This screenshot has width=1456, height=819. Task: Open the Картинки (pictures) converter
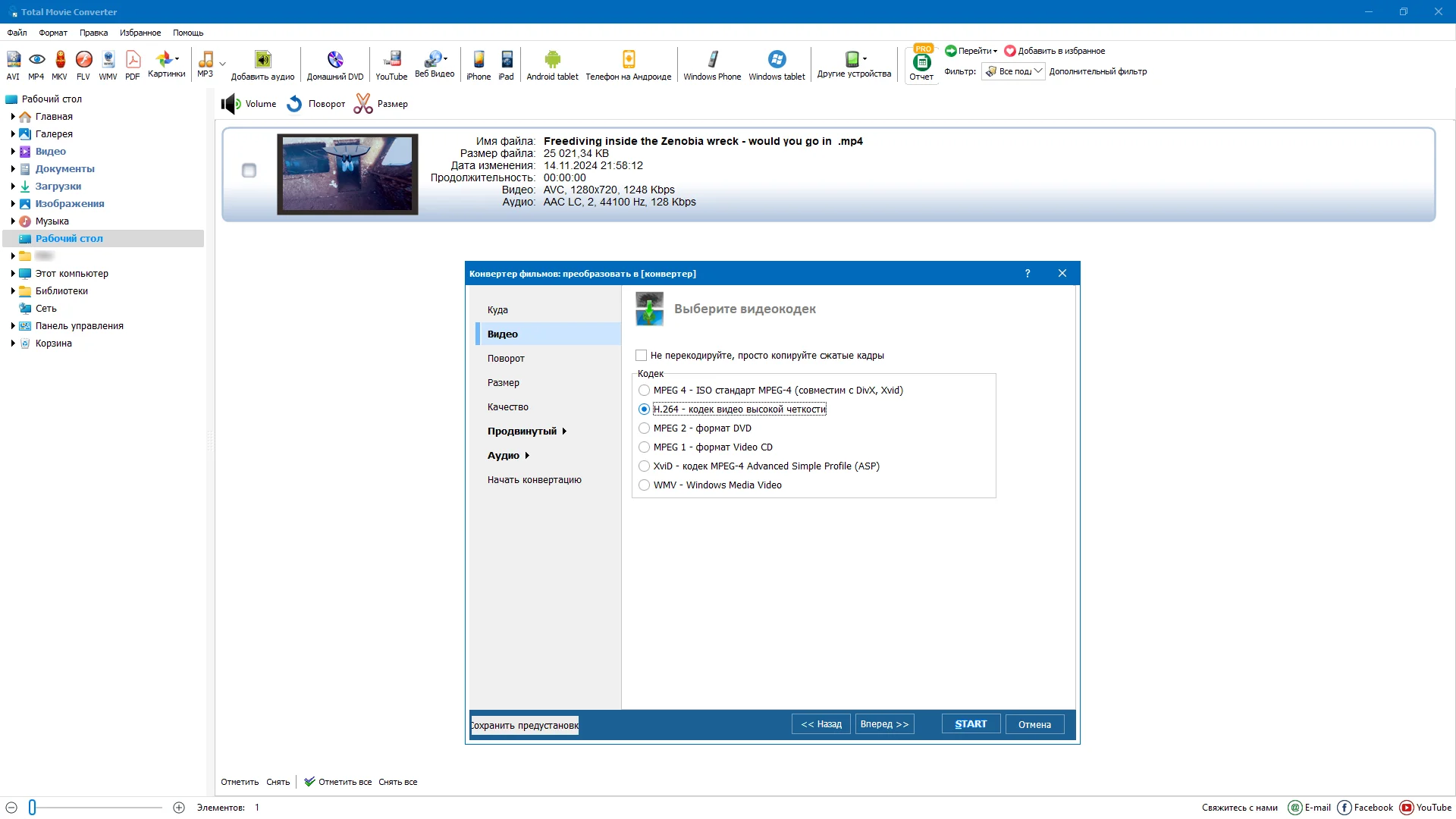tap(167, 65)
